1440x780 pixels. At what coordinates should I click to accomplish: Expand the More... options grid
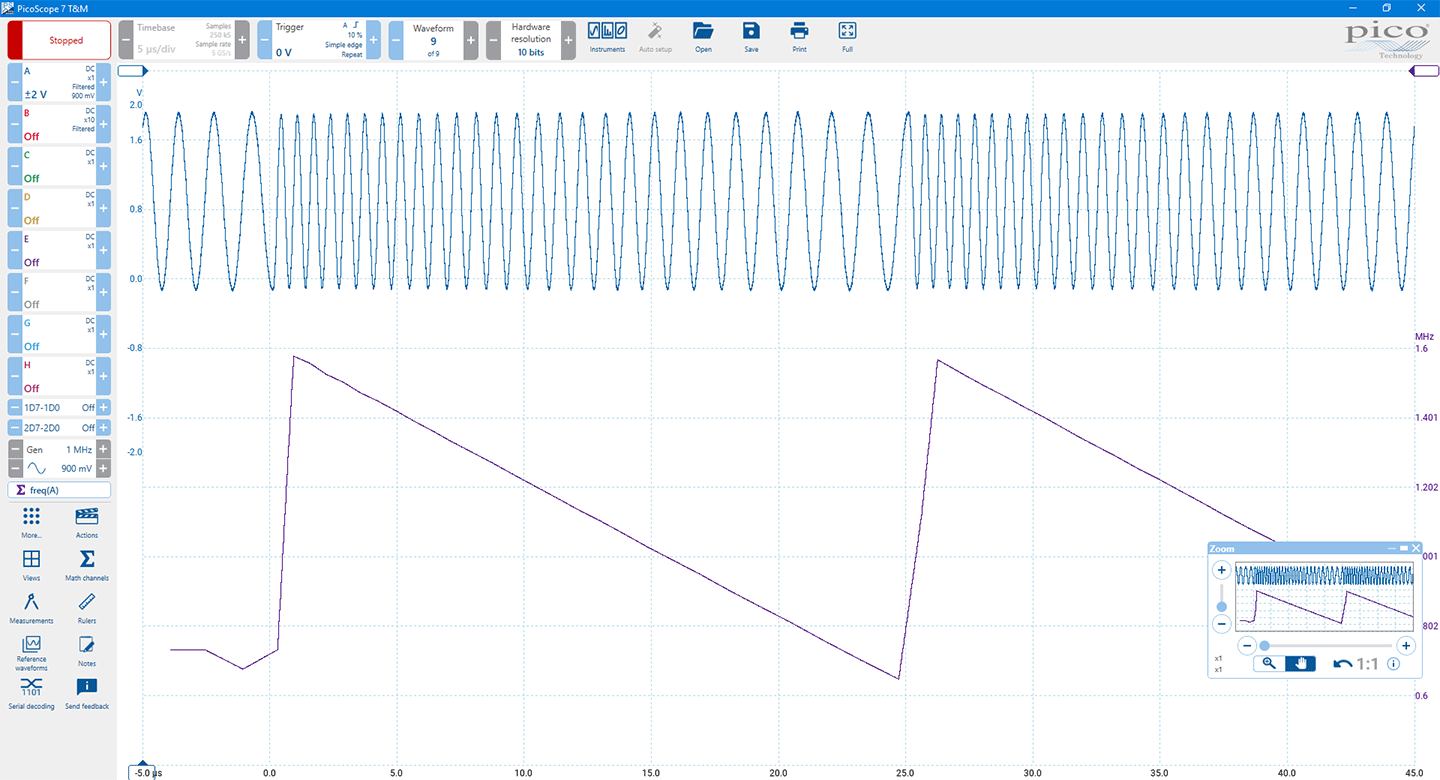point(31,521)
